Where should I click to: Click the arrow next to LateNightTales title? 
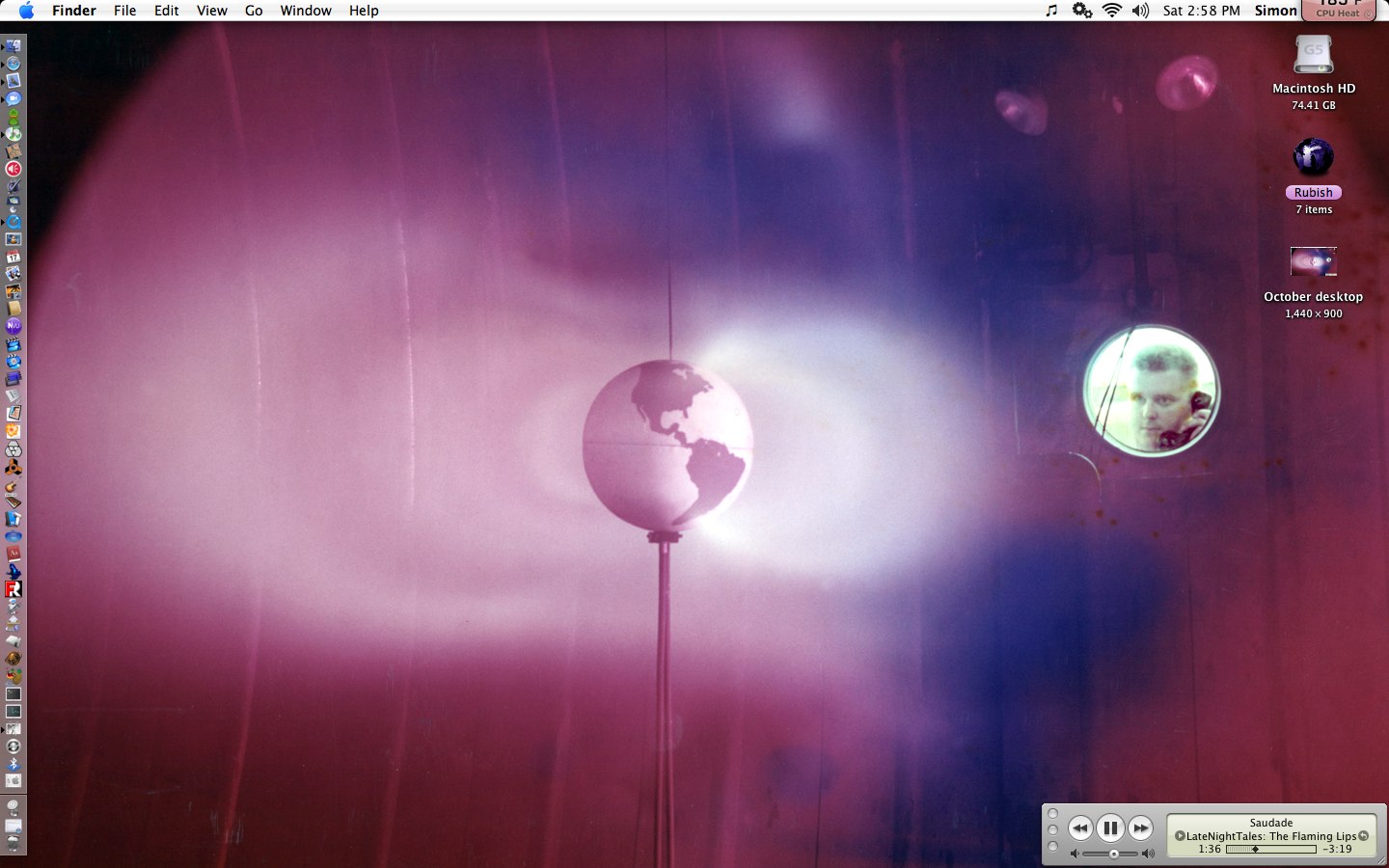click(1181, 836)
